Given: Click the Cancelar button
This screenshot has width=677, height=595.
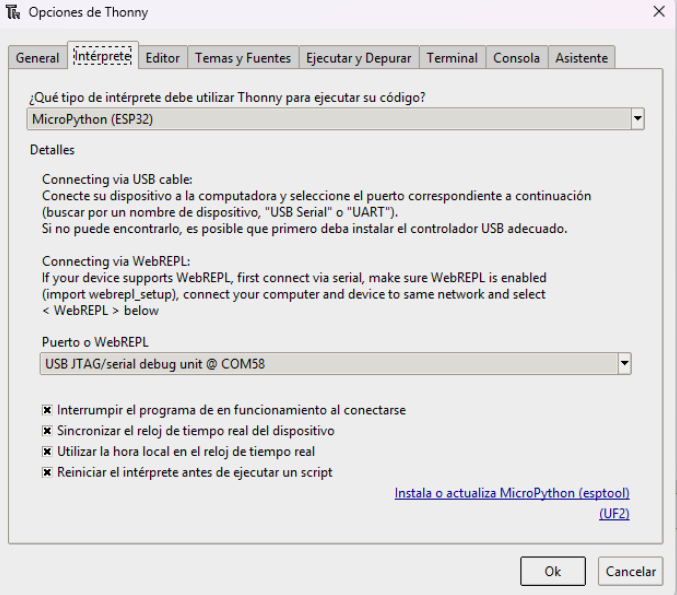Looking at the screenshot, I should [630, 571].
